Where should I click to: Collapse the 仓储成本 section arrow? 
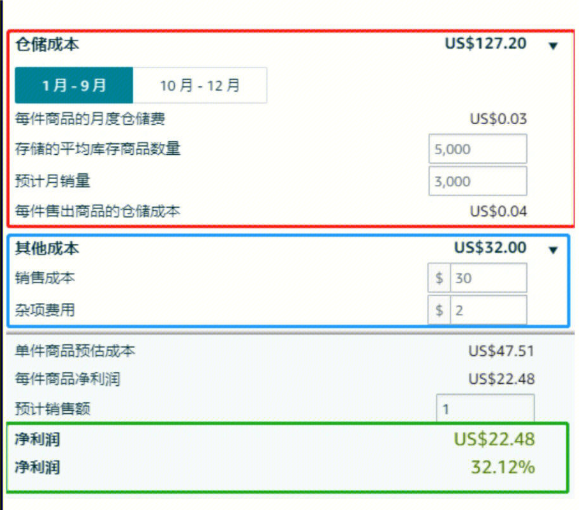(553, 46)
